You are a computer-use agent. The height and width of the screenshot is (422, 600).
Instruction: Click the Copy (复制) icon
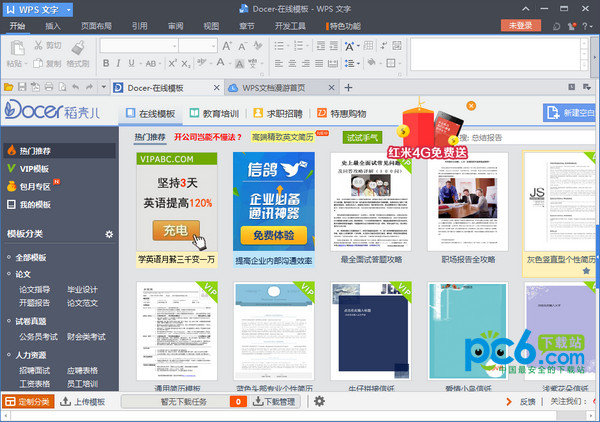(x=38, y=63)
